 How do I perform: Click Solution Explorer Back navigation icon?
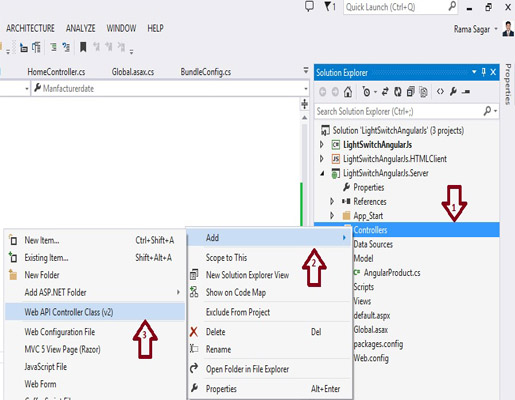[322, 91]
